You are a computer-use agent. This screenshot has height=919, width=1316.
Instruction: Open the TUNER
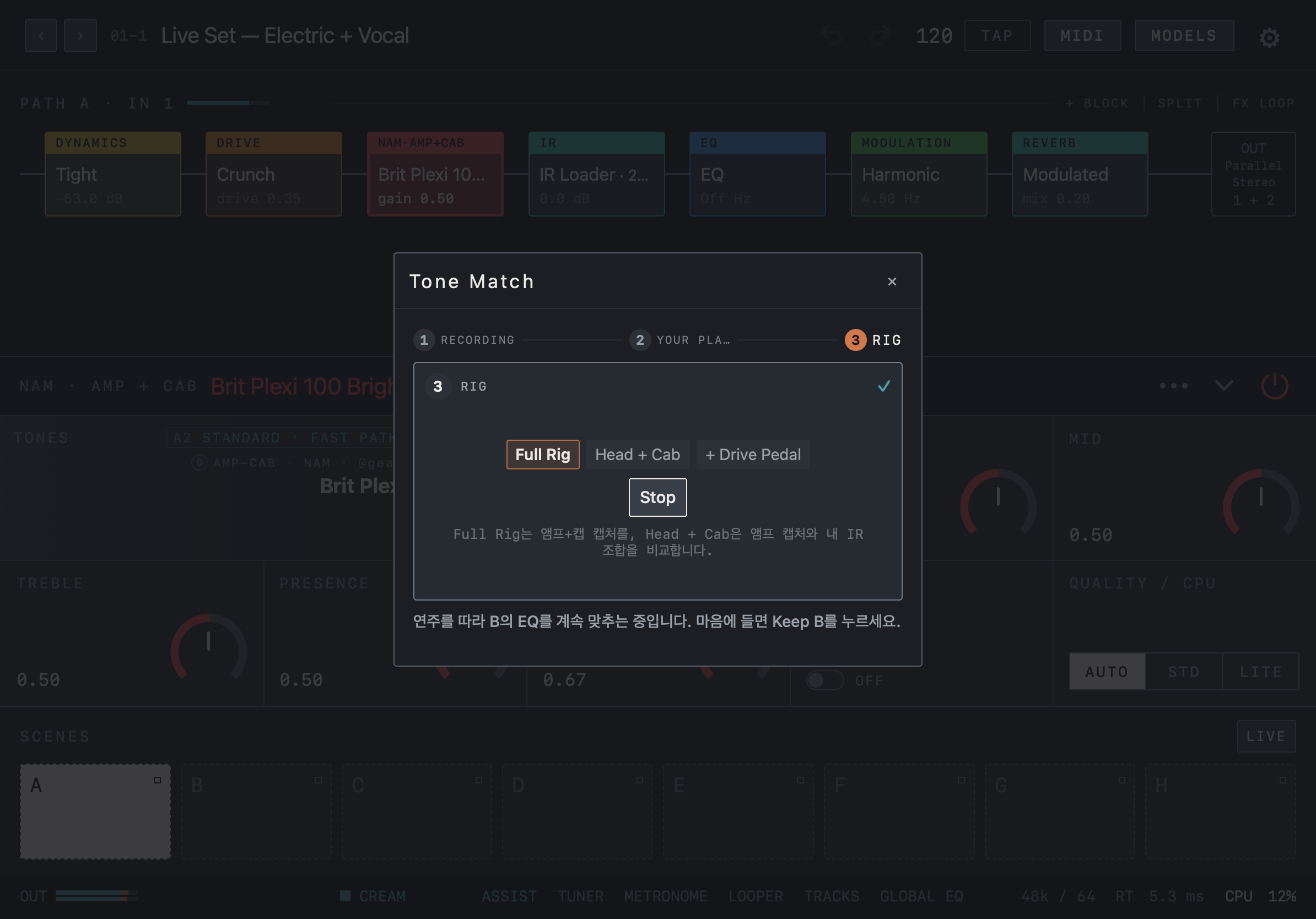click(x=581, y=896)
